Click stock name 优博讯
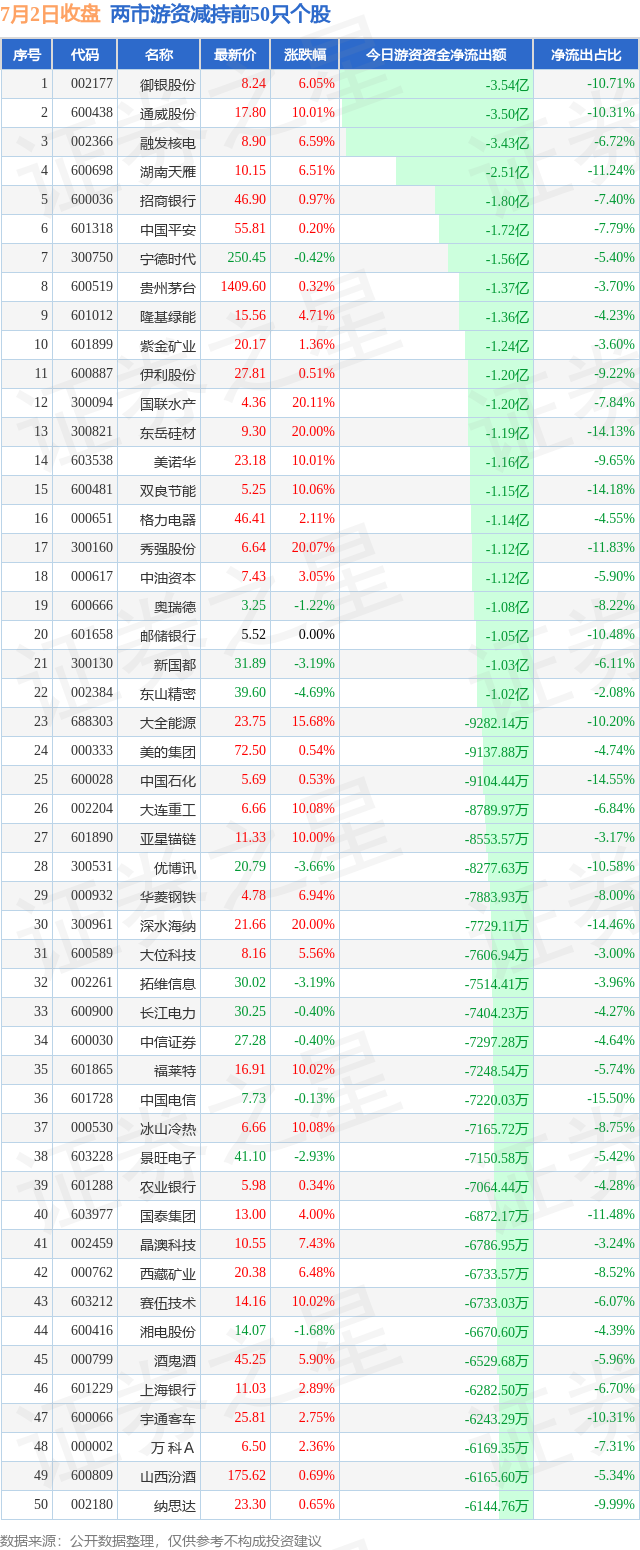Screen dimensions: 640x1550 point(175,868)
